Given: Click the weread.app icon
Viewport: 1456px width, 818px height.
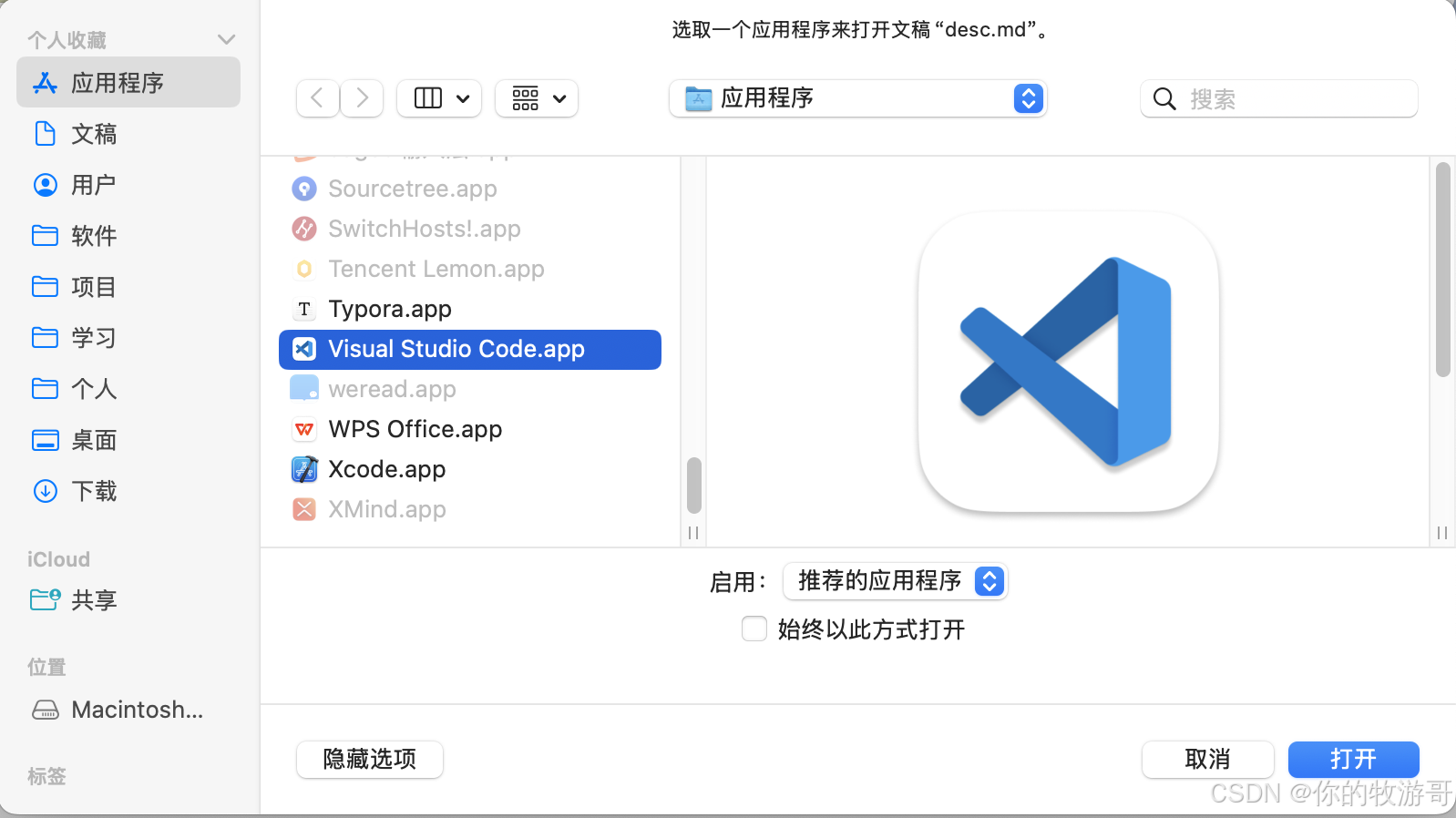Looking at the screenshot, I should point(304,389).
